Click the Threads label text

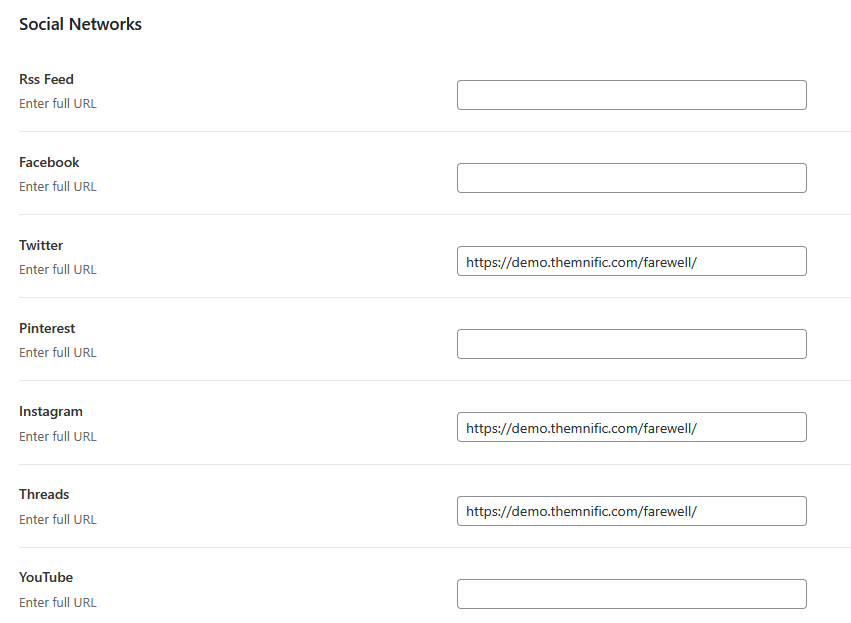(x=44, y=494)
